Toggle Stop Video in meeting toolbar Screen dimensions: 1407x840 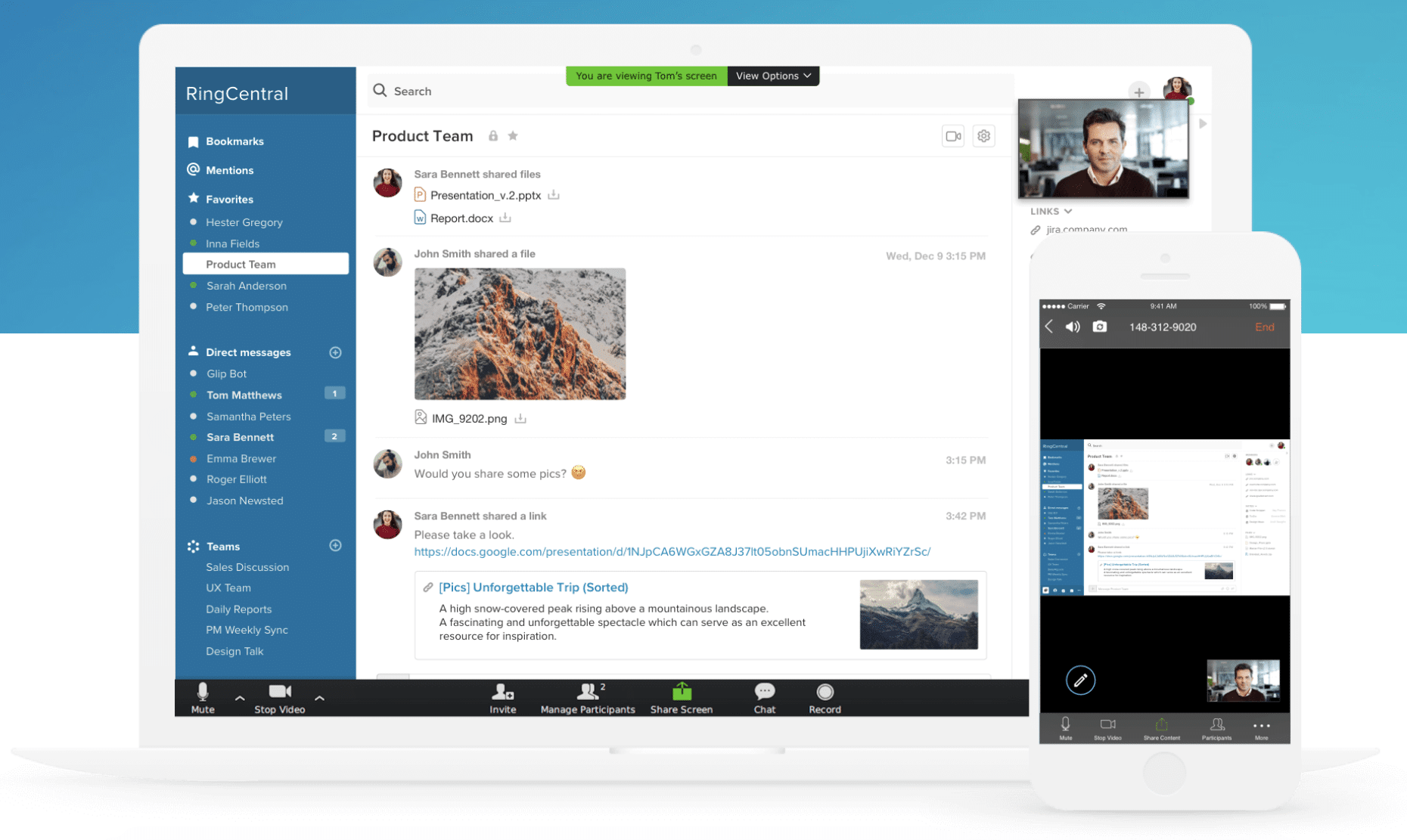tap(279, 691)
